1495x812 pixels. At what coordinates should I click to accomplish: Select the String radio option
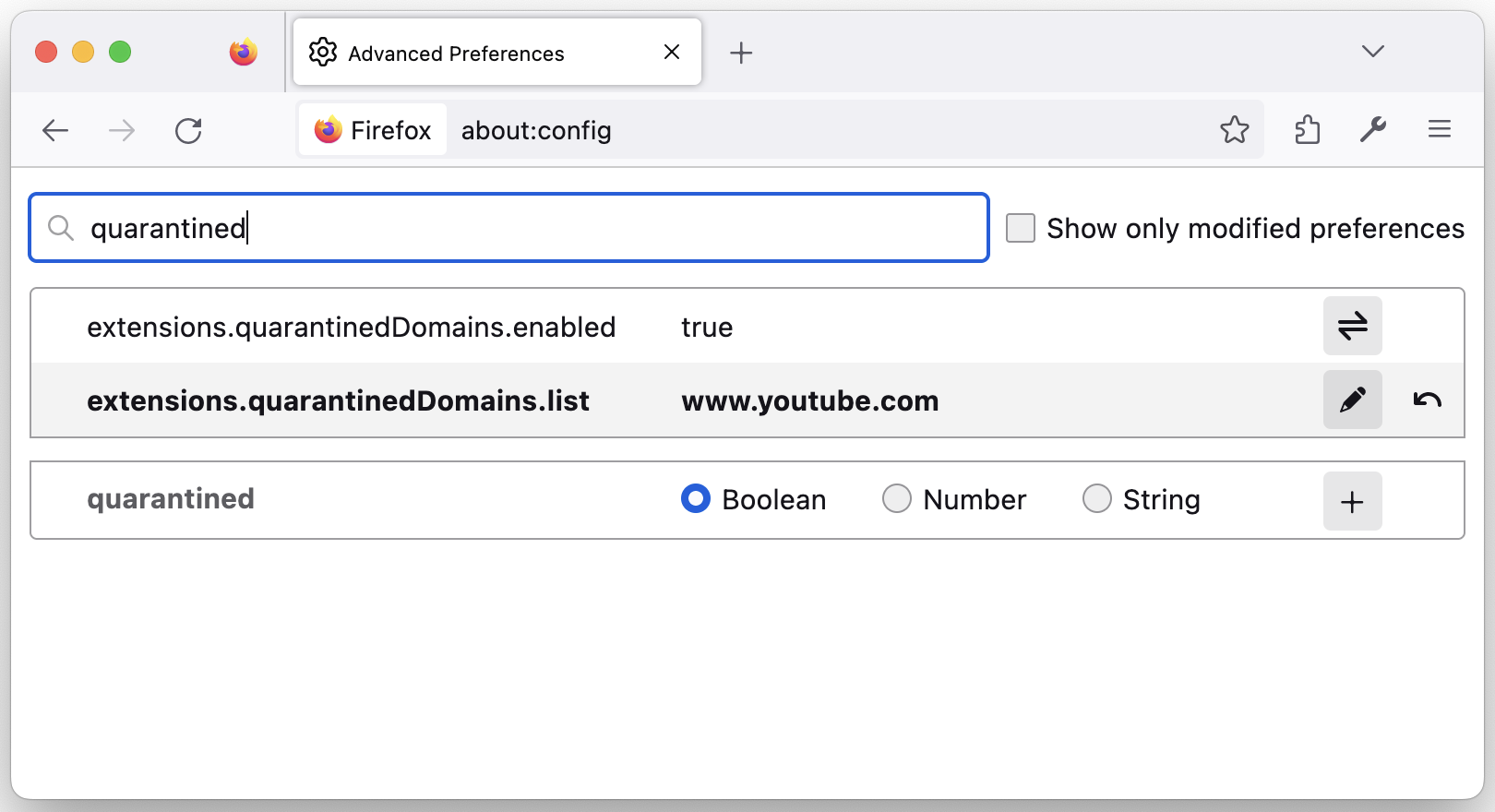1097,498
